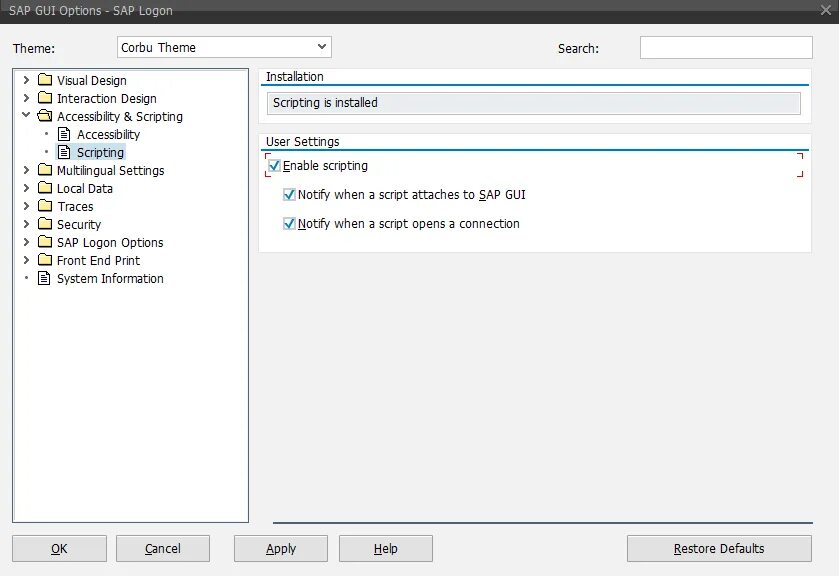Uncheck Notify when a script attaches to SAP GUI

click(x=289, y=194)
